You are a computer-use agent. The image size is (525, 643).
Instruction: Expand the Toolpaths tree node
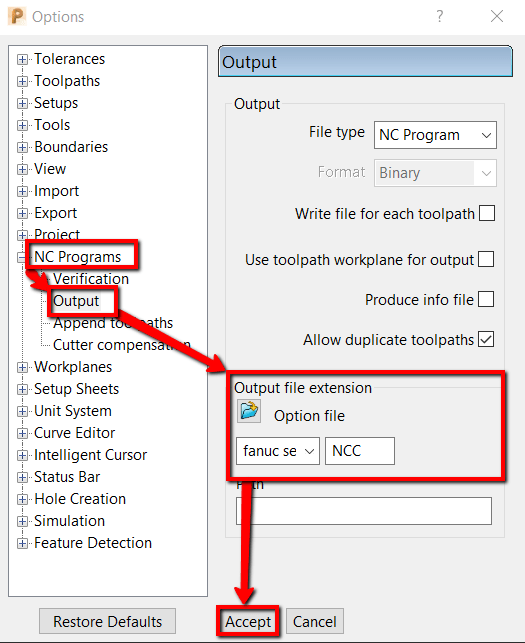pyautogui.click(x=22, y=81)
